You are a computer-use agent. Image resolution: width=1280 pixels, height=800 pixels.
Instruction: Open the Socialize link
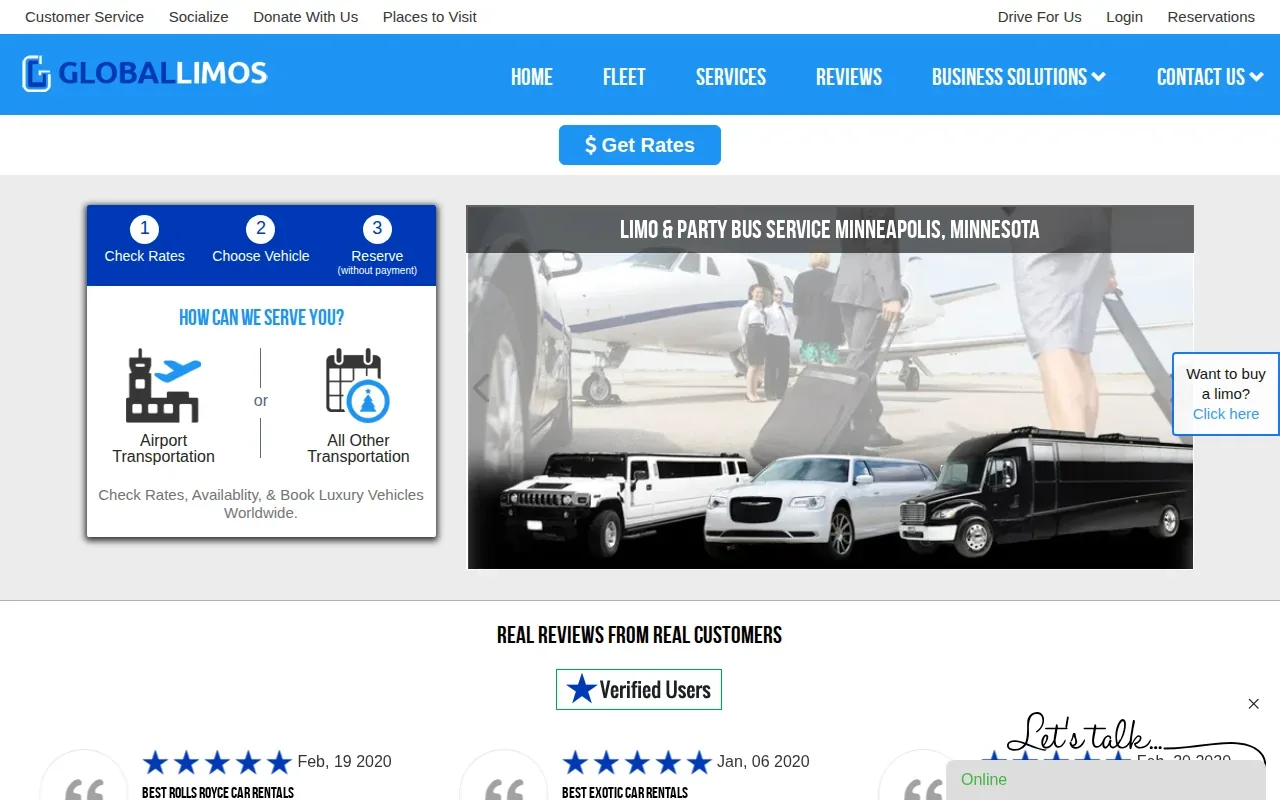[199, 17]
